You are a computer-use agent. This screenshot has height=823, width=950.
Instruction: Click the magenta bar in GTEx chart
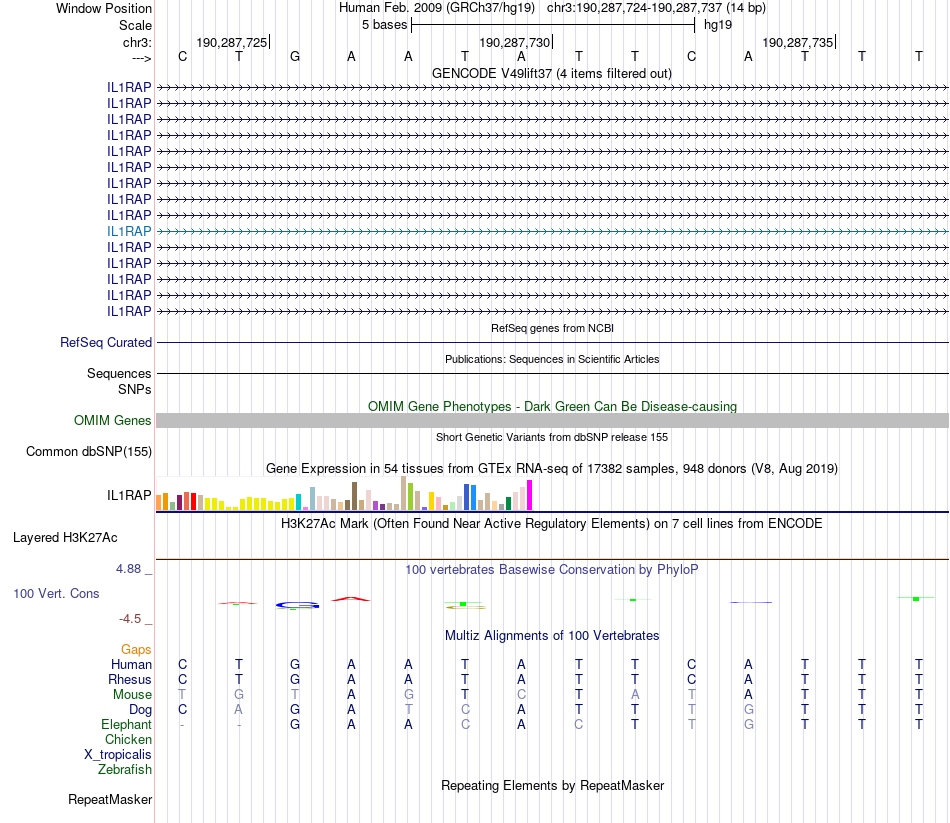tap(530, 495)
